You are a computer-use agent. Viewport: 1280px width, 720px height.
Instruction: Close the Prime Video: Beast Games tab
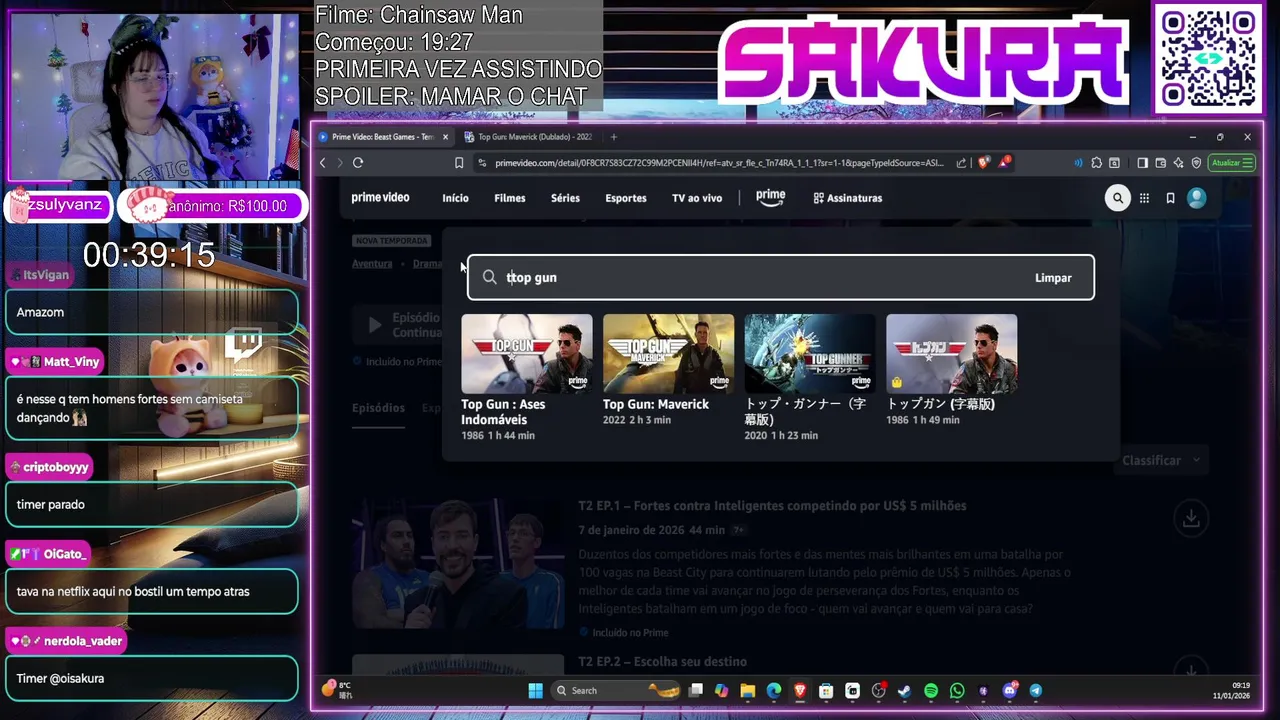click(x=445, y=137)
